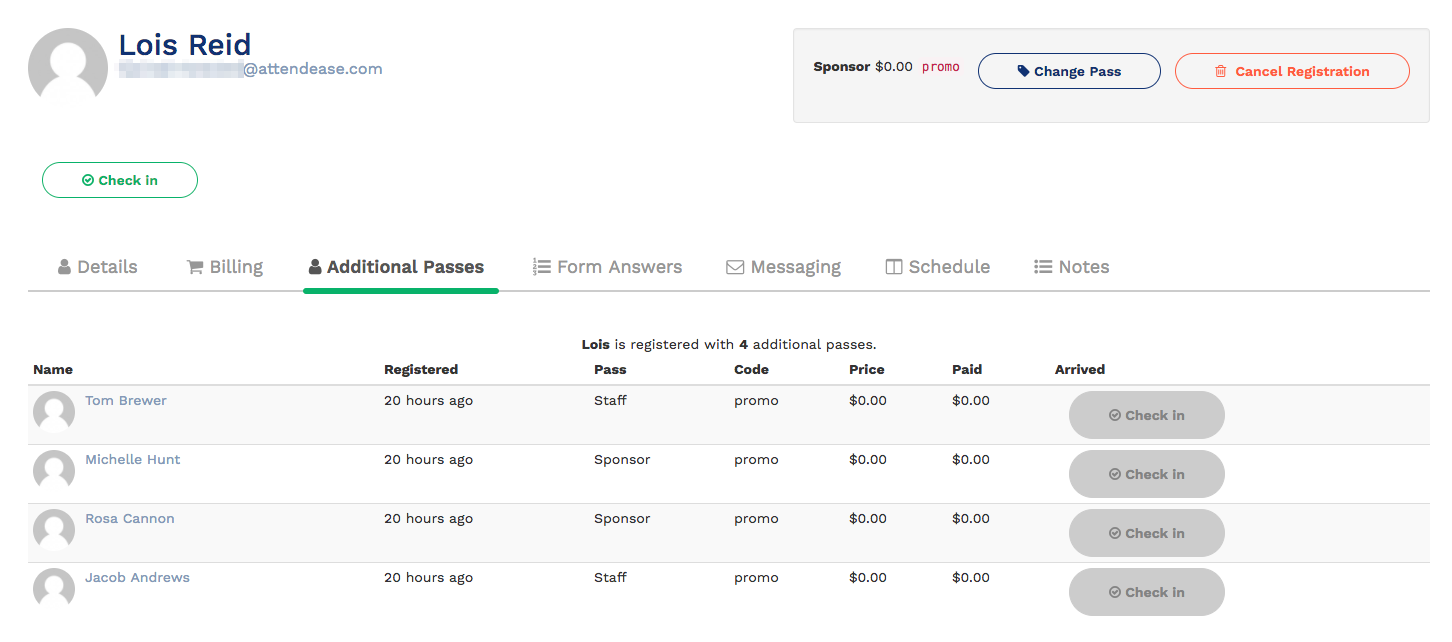Click the envelope icon on Messaging tab
The image size is (1452, 642).
coord(735,266)
